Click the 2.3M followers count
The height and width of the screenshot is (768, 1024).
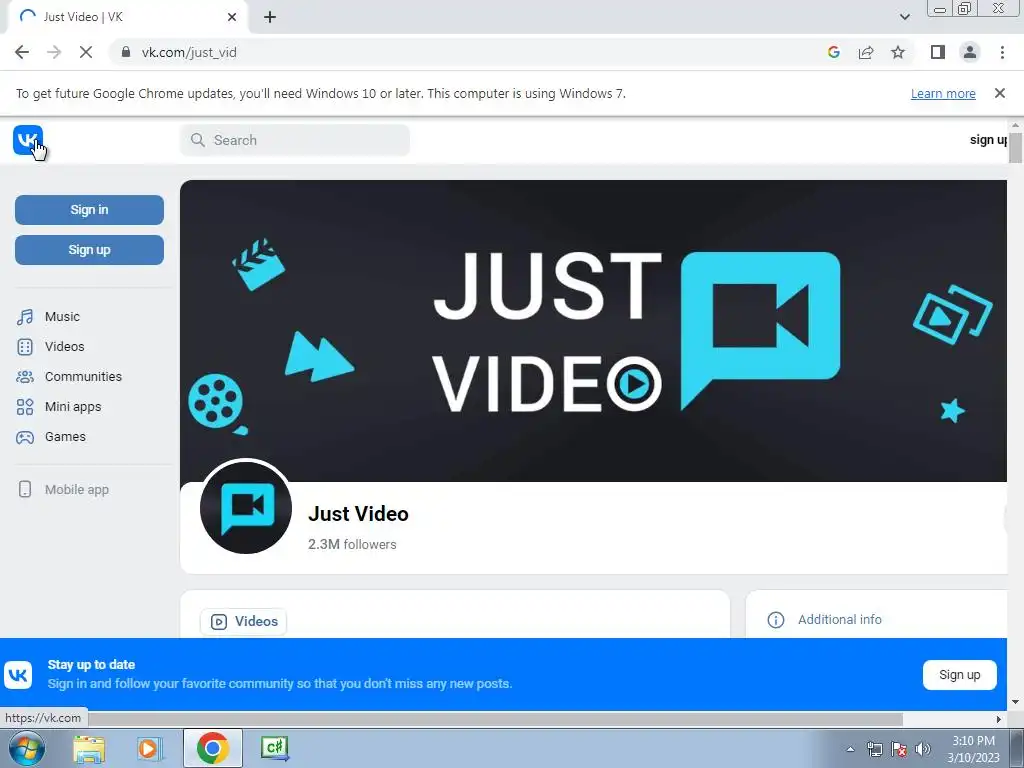[x=352, y=544]
